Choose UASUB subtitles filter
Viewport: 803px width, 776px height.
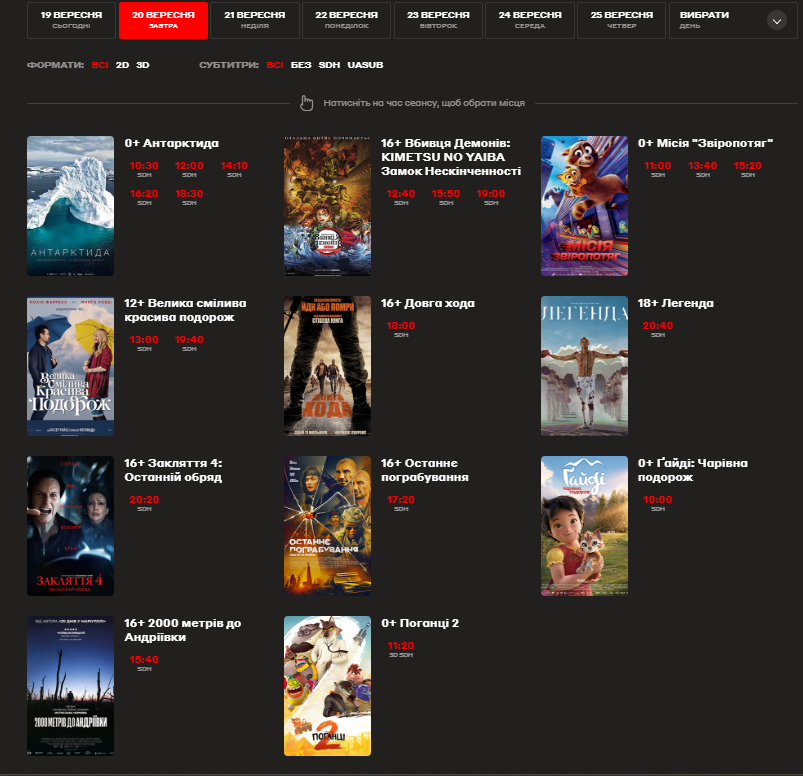coord(365,65)
